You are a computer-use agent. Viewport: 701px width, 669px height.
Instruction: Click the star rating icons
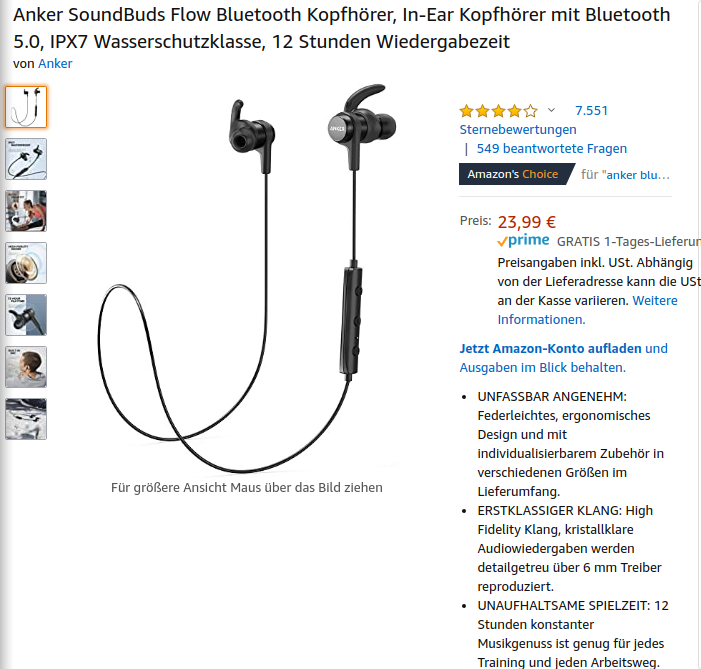[x=498, y=110]
